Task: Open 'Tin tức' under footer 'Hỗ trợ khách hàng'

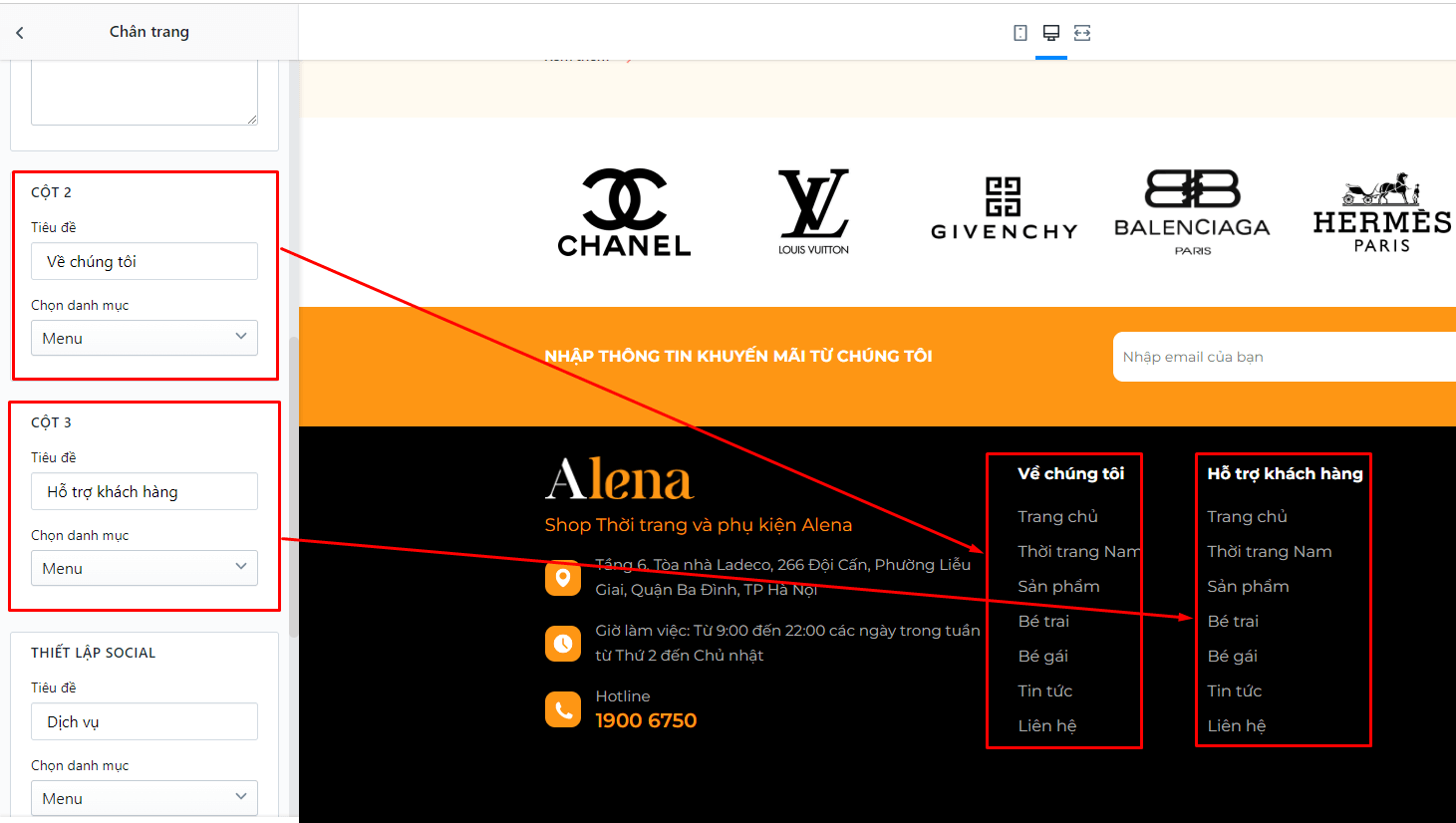Action: point(1234,690)
